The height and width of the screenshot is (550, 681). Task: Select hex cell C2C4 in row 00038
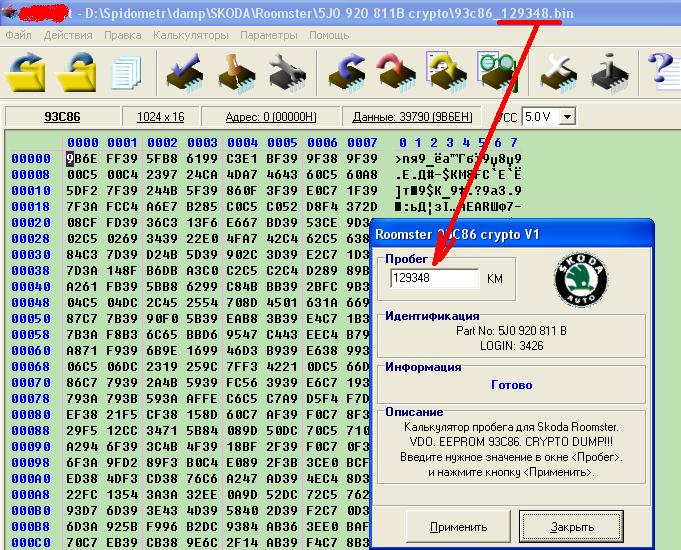pyautogui.click(x=282, y=271)
